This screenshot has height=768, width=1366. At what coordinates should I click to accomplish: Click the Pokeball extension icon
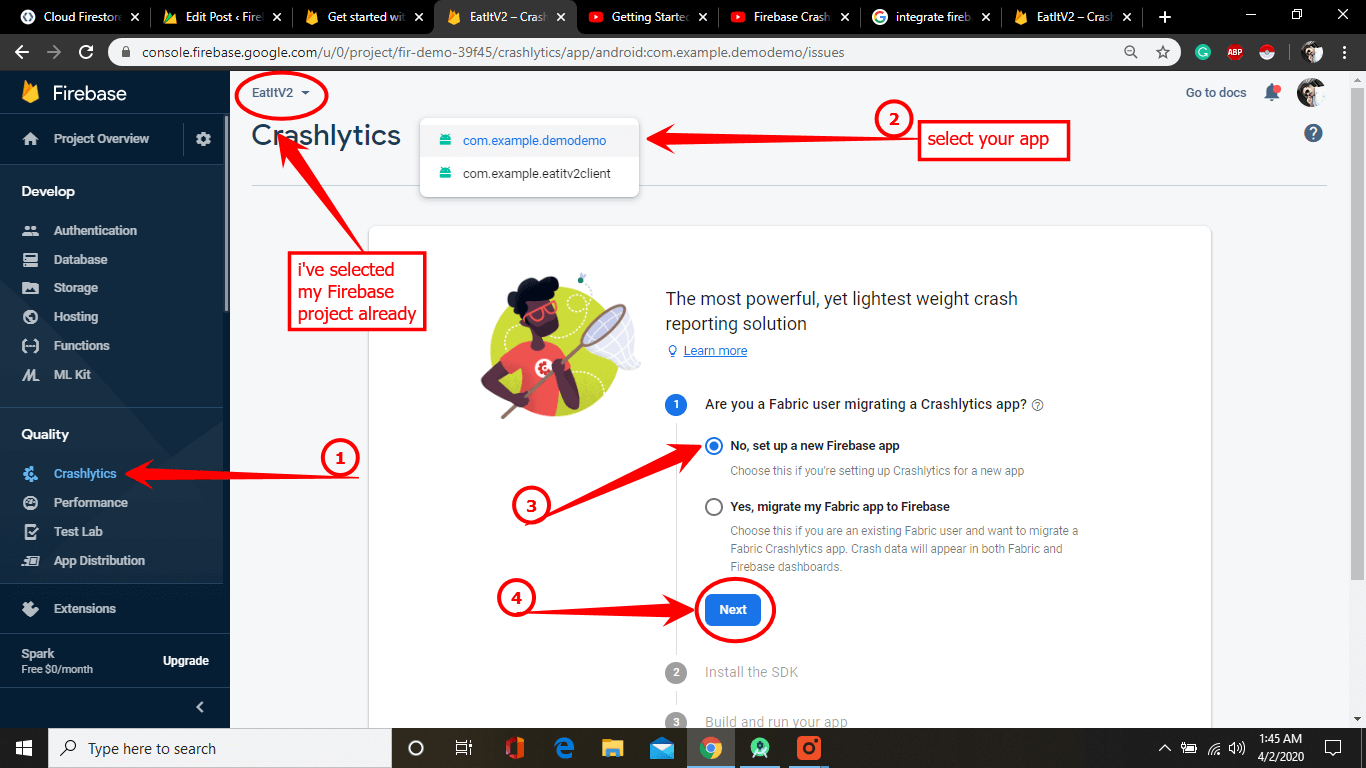pos(1266,52)
